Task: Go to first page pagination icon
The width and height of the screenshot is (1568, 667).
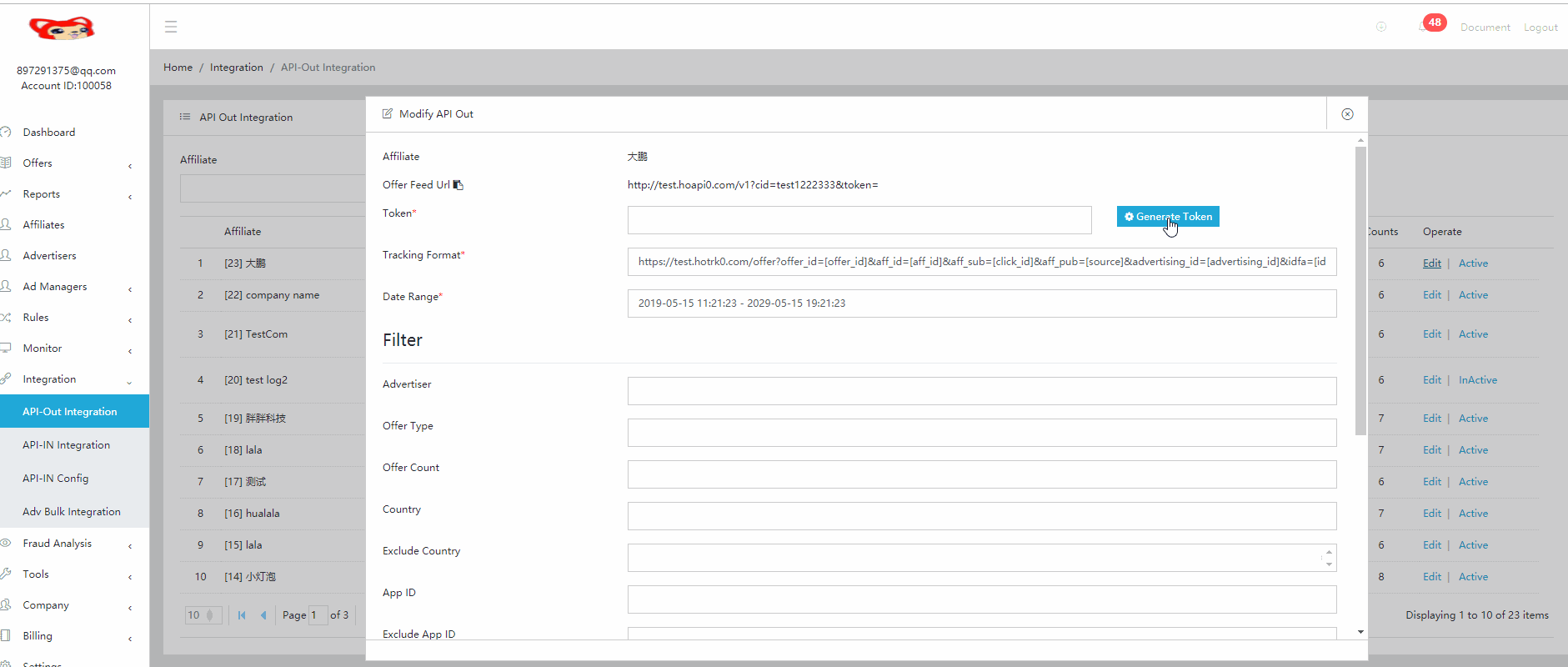Action: coord(242,615)
